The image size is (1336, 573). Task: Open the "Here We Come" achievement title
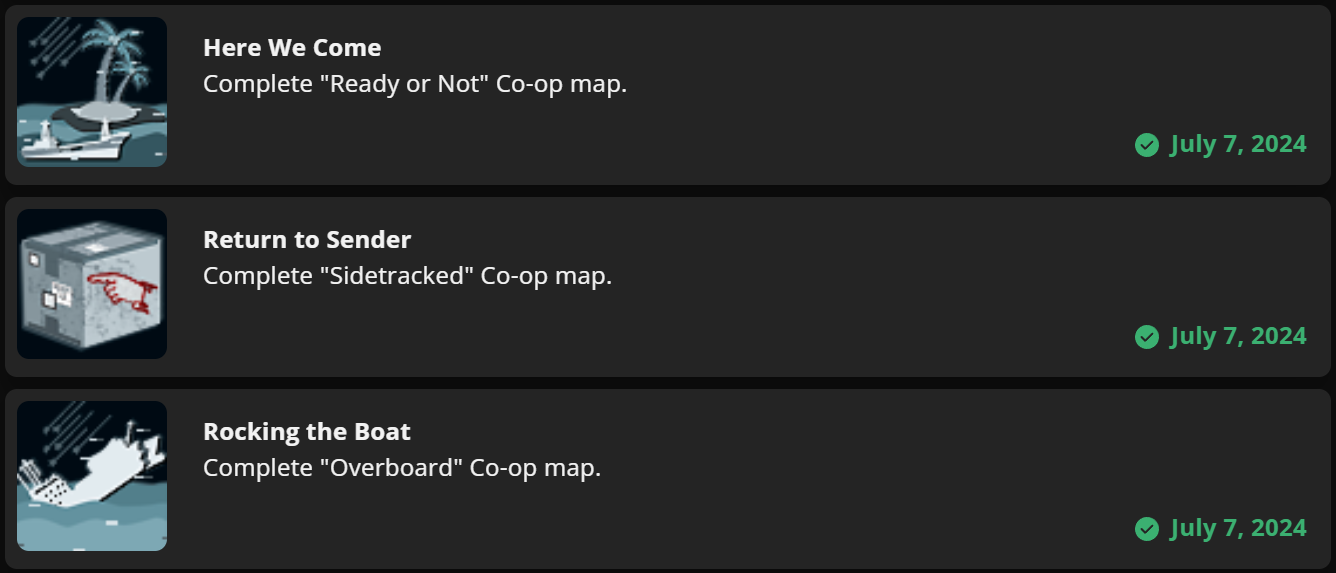coord(292,48)
